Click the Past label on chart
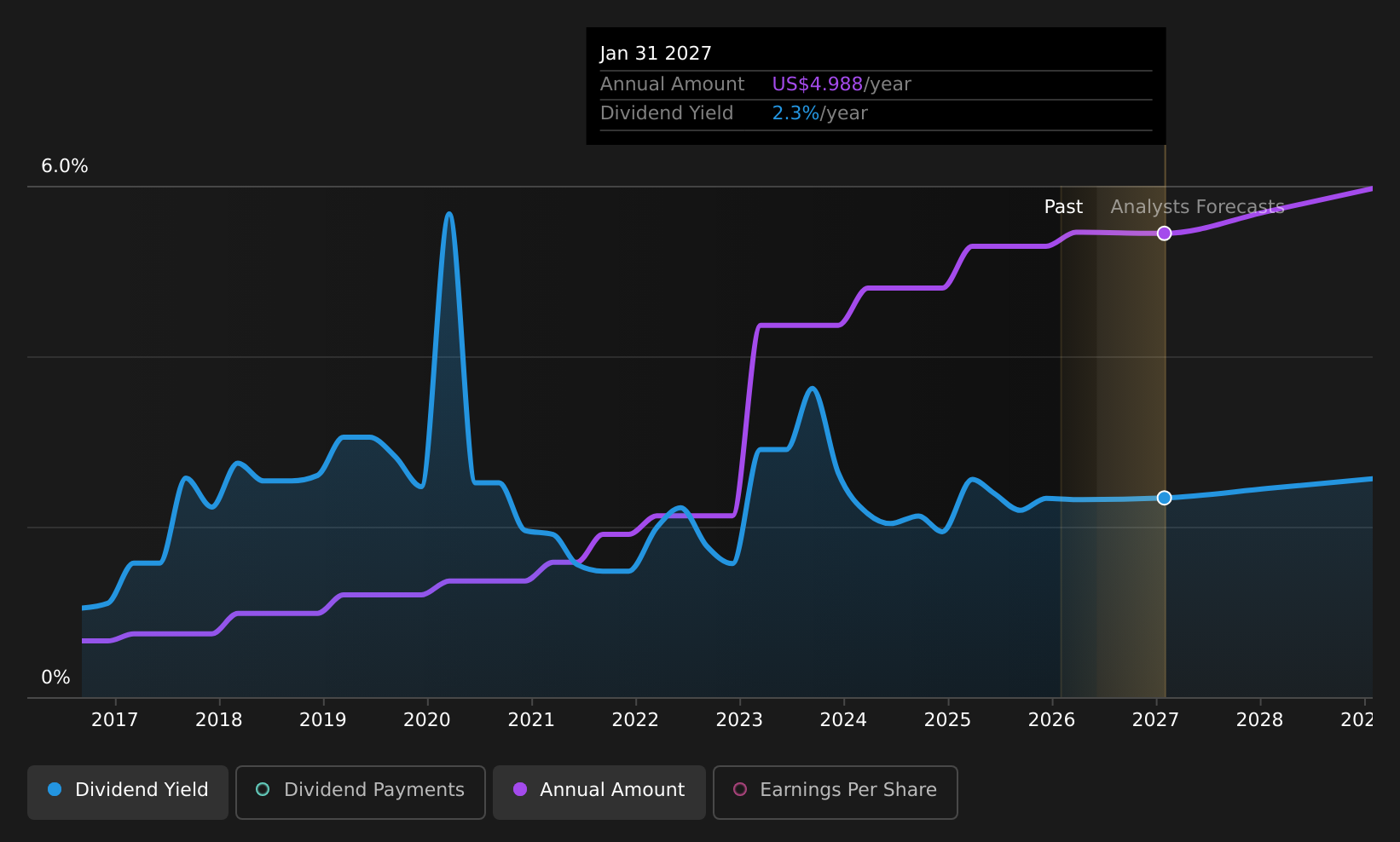This screenshot has height=842, width=1400. [x=1063, y=207]
